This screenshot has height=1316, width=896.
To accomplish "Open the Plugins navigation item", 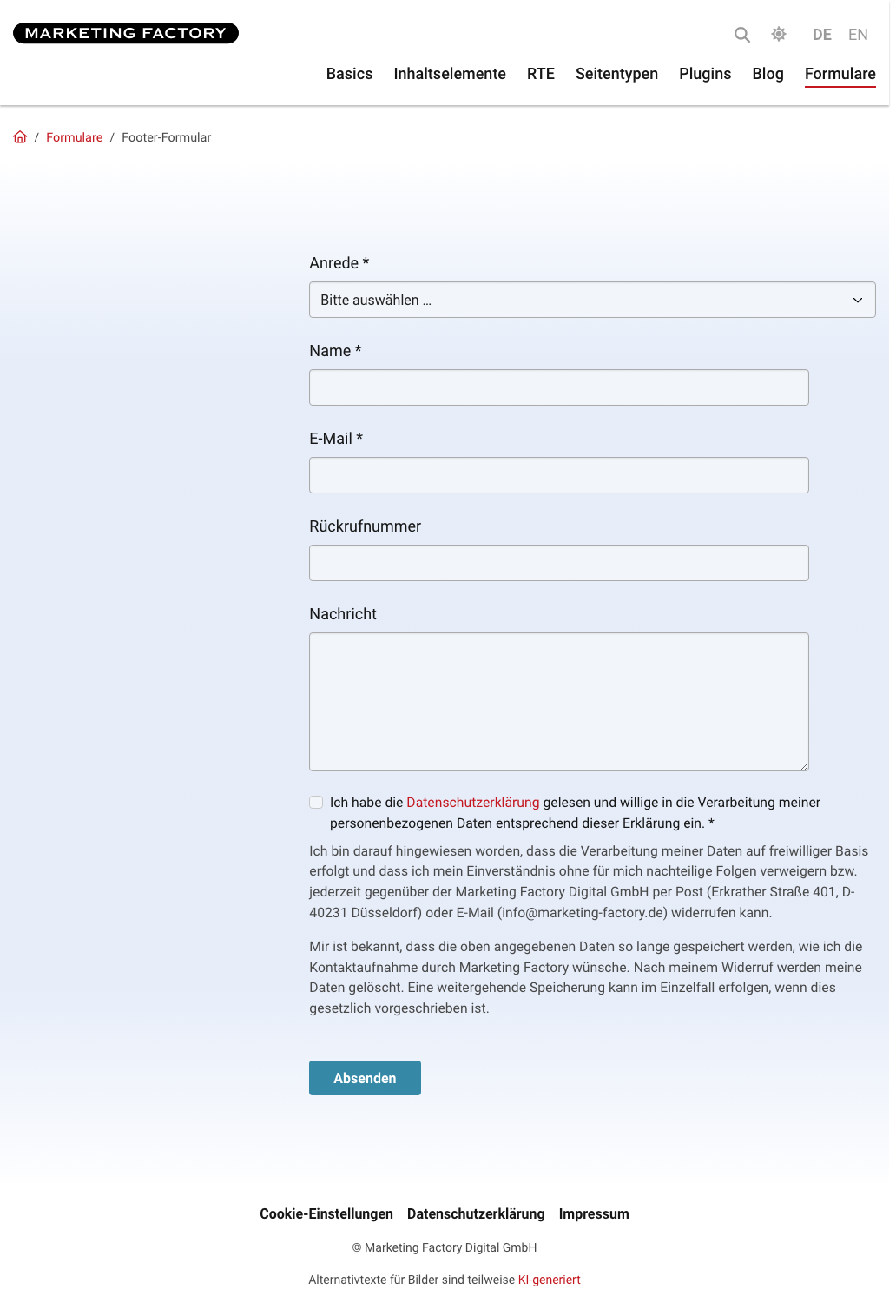I will point(705,74).
